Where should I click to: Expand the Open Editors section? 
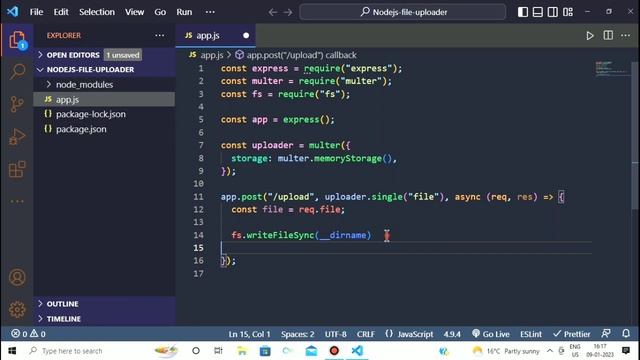point(104,55)
